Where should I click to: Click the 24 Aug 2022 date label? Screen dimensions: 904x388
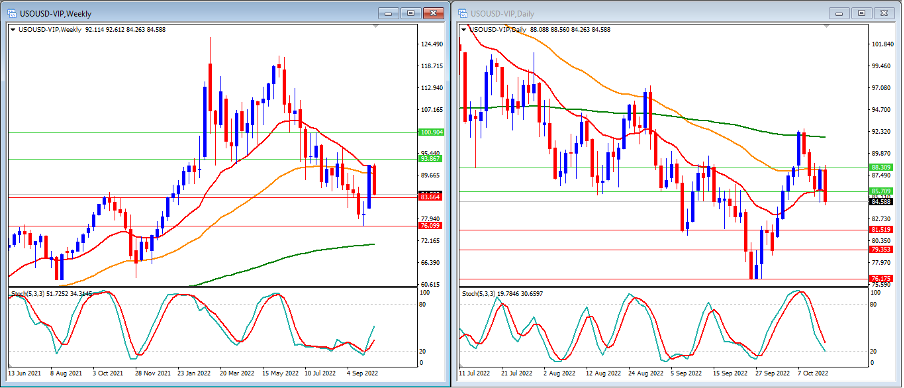(645, 373)
